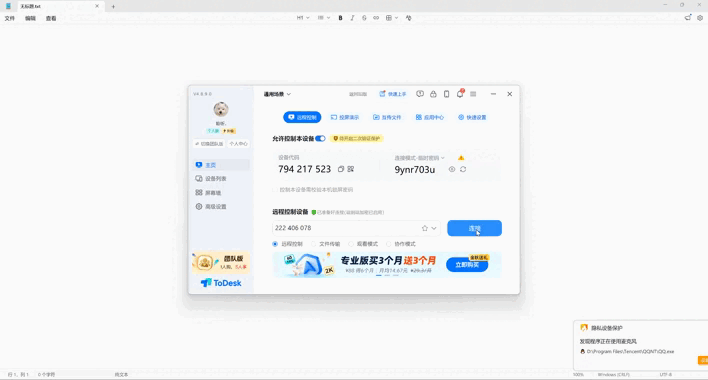Select 主页 in the ToDesk sidebar
Image resolution: width=708 pixels, height=380 pixels.
coord(221,165)
